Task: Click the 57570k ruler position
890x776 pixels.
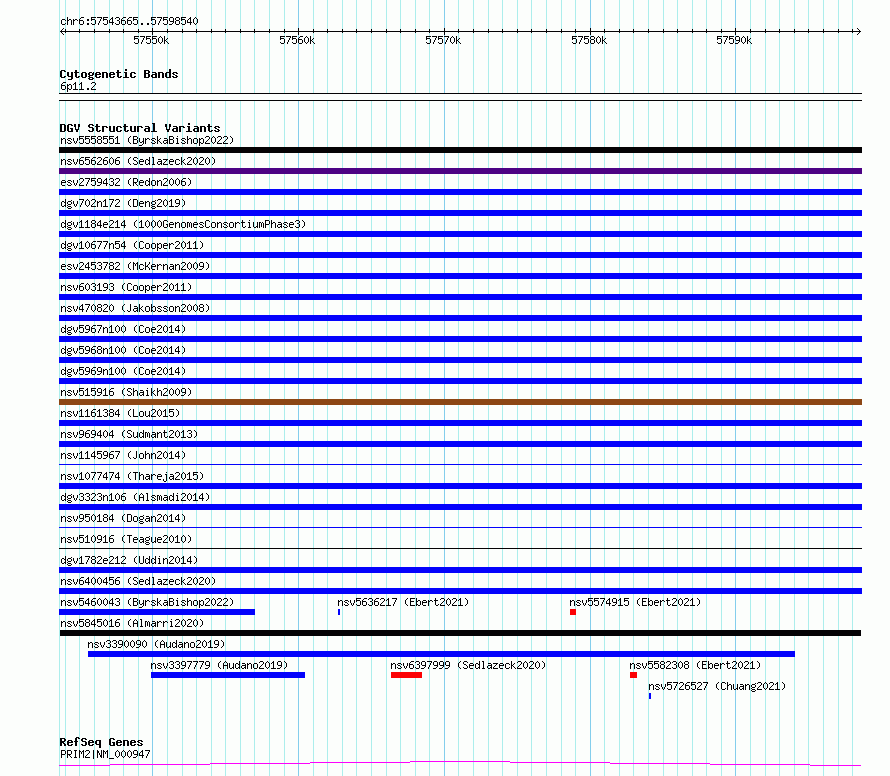Action: (443, 40)
